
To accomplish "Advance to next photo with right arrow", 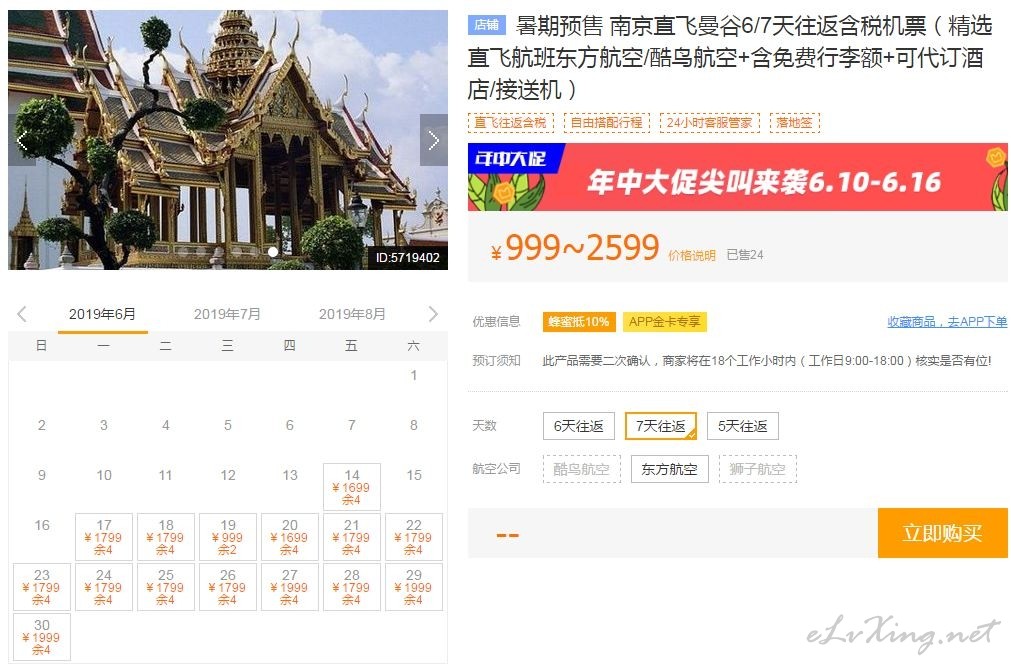I will click(433, 140).
